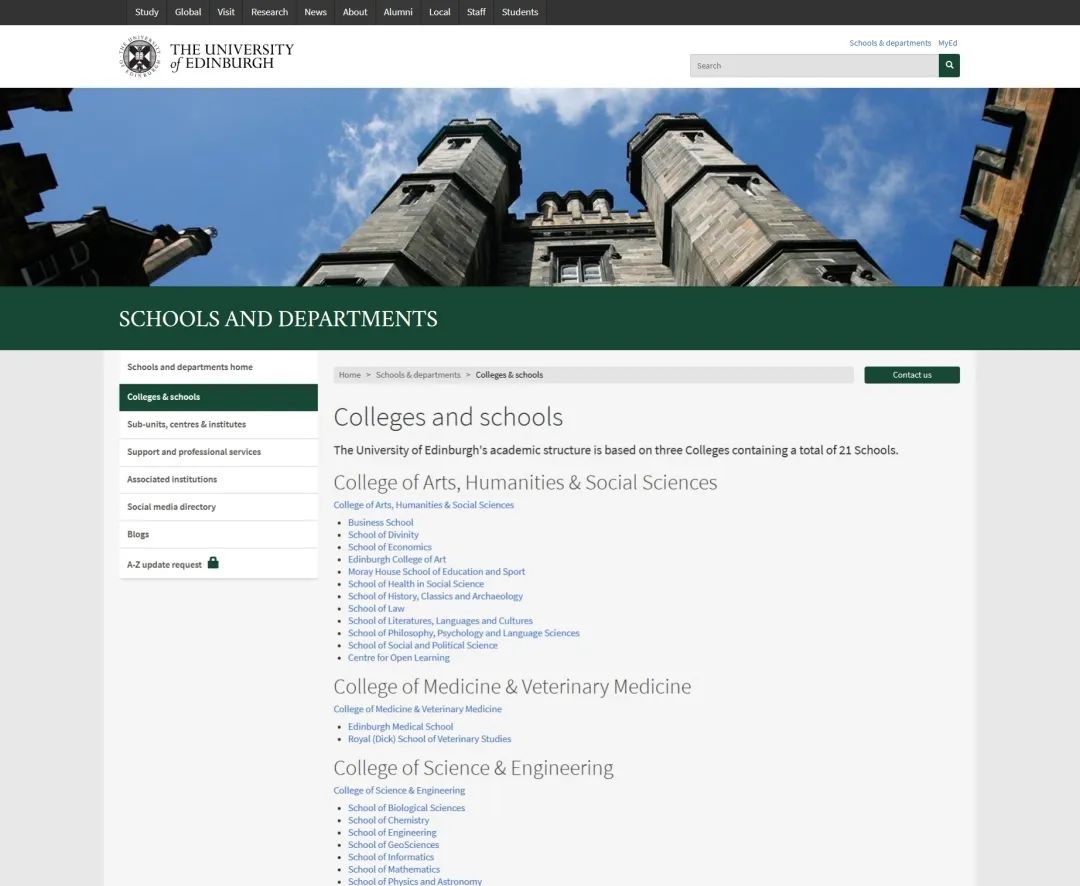
Task: Open the Business School link
Action: pyautogui.click(x=380, y=522)
